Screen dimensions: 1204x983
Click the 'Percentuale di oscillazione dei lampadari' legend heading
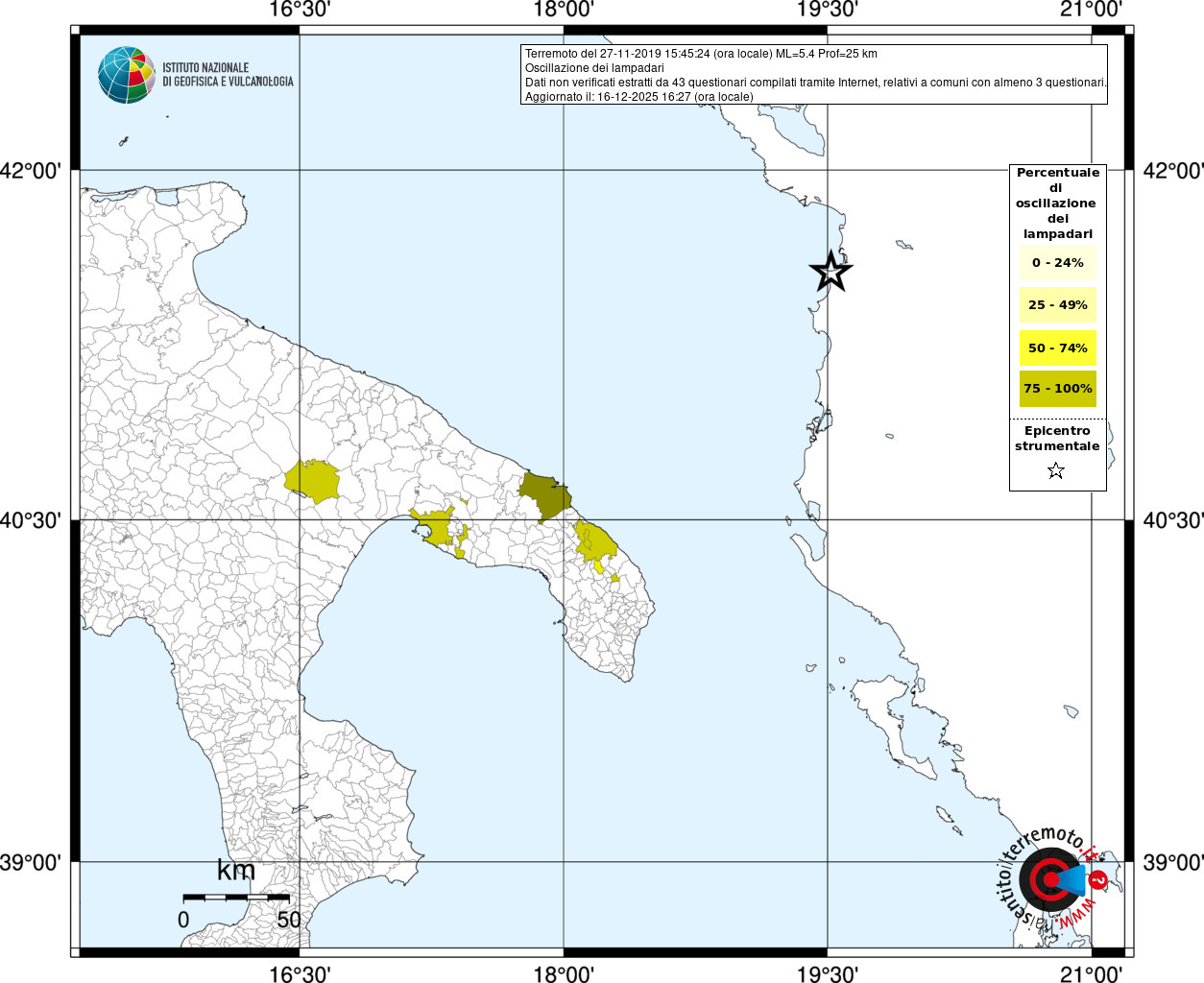tap(1057, 203)
